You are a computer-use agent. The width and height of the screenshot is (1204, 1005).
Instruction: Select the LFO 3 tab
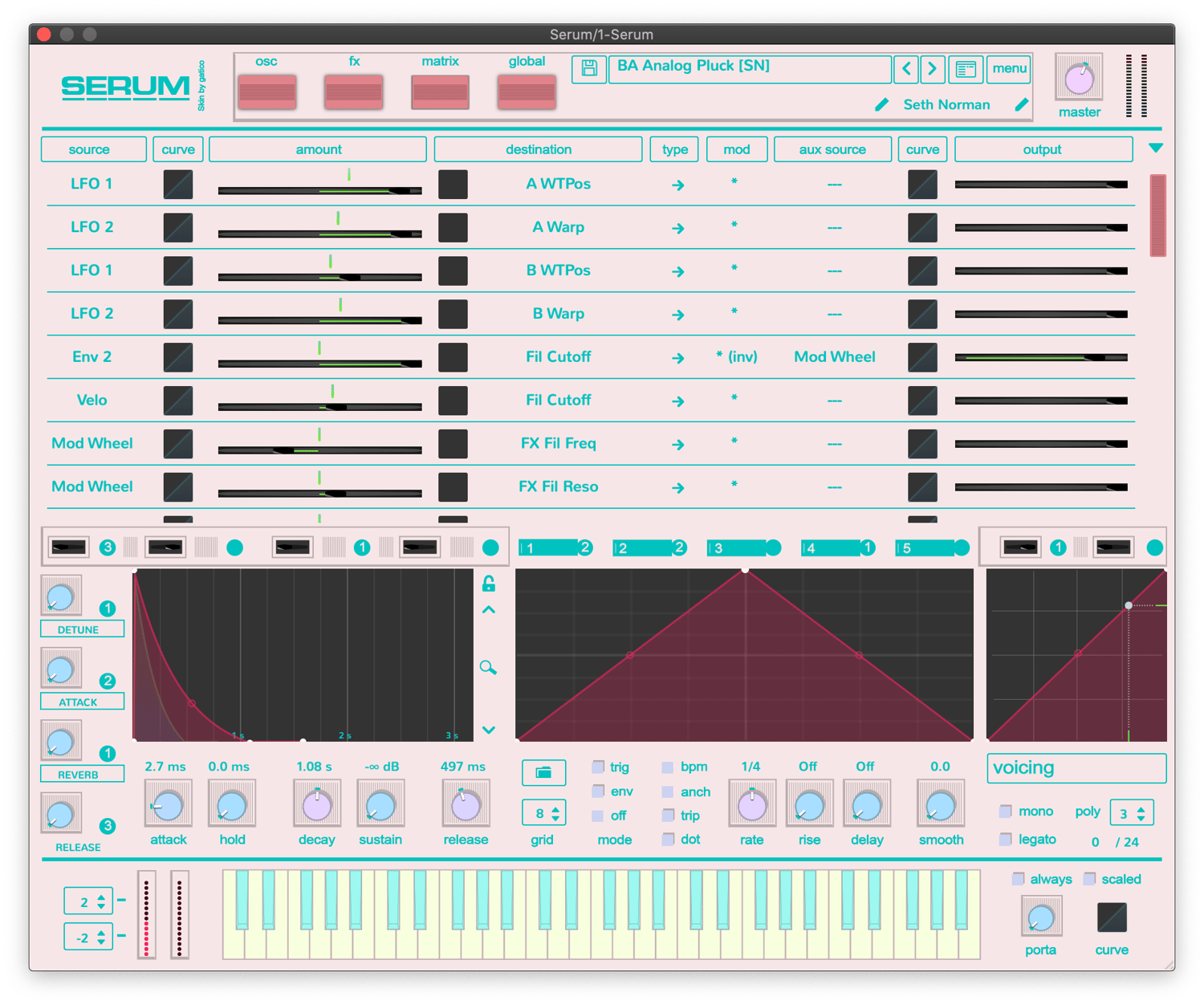coord(743,548)
